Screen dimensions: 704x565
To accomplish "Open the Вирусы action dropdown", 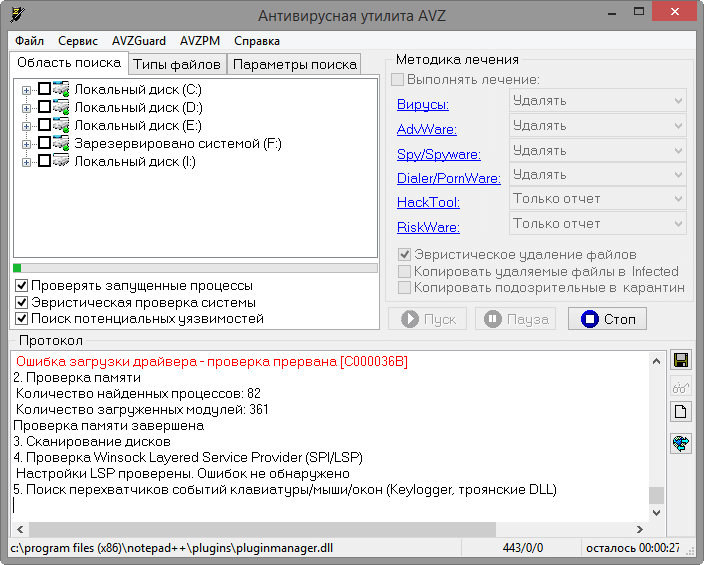I will click(x=598, y=101).
